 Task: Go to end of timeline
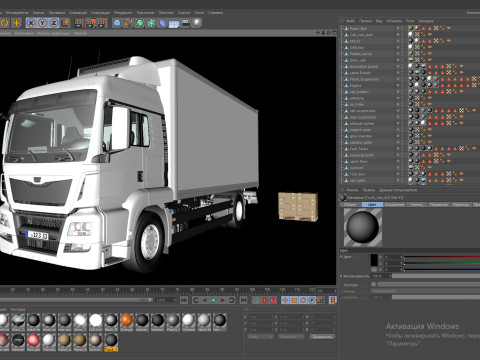tap(244, 300)
